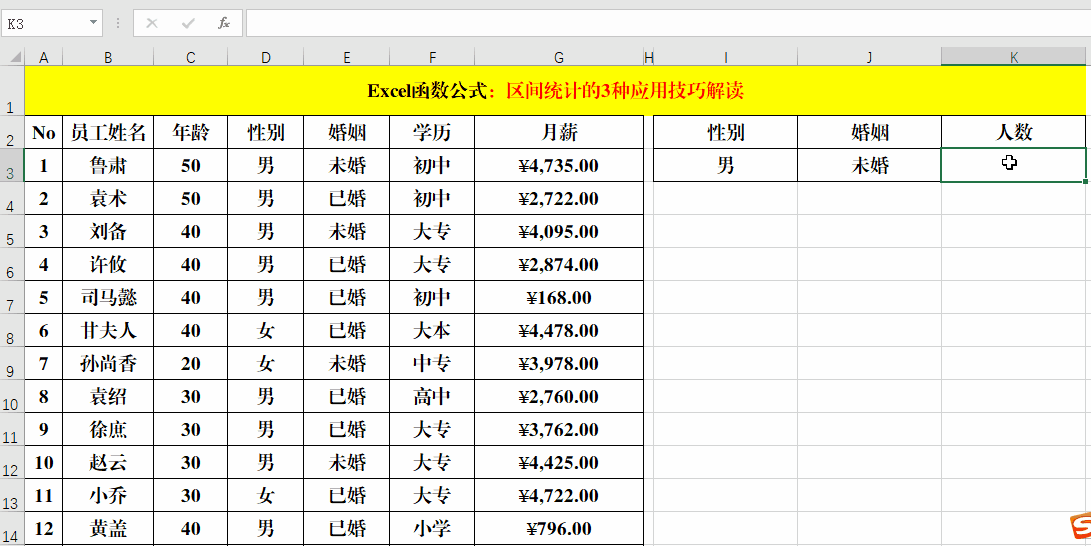
Task: Click the name cell '许攸'
Action: coord(108,265)
